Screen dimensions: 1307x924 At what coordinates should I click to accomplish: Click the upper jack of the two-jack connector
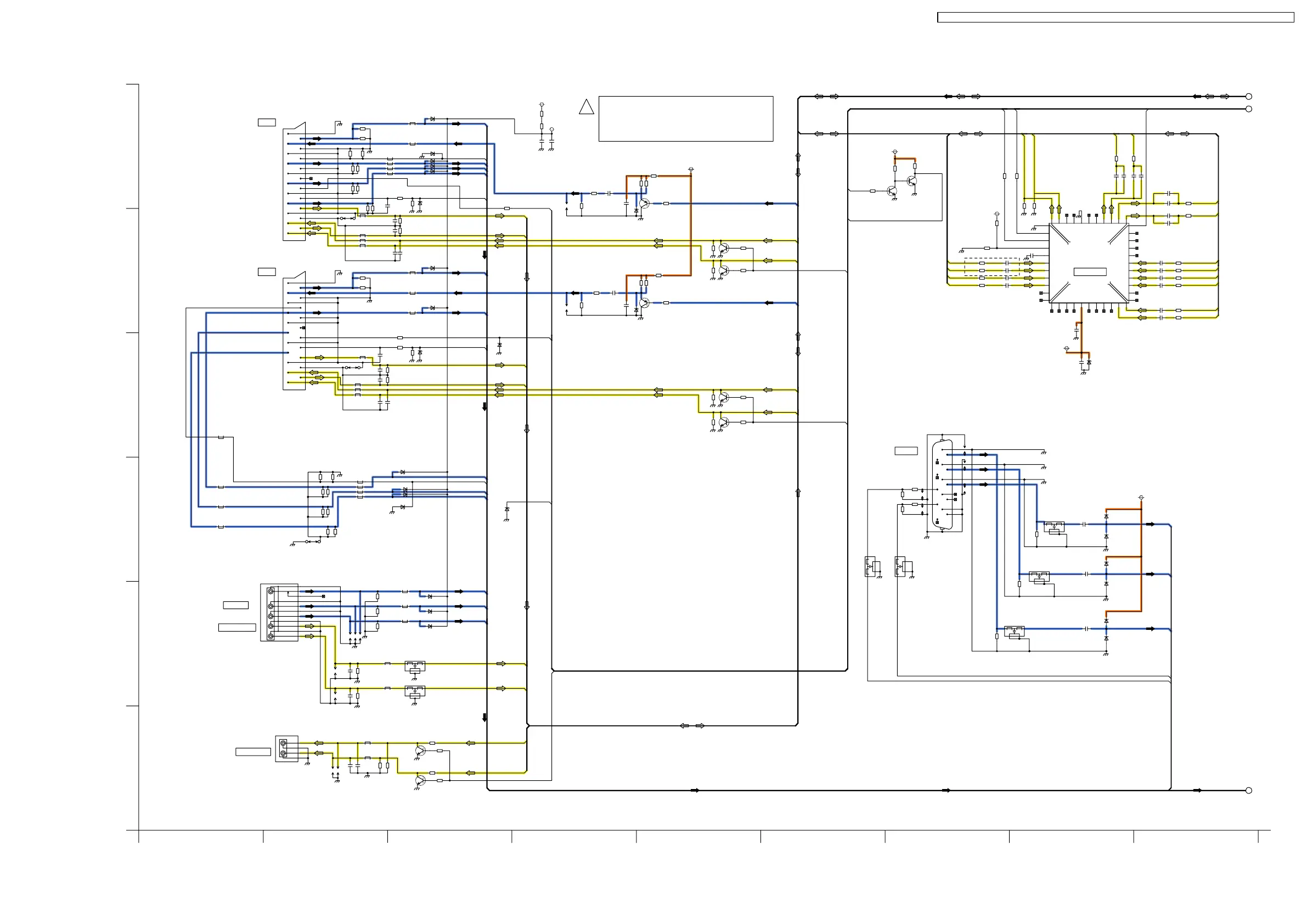(x=283, y=743)
